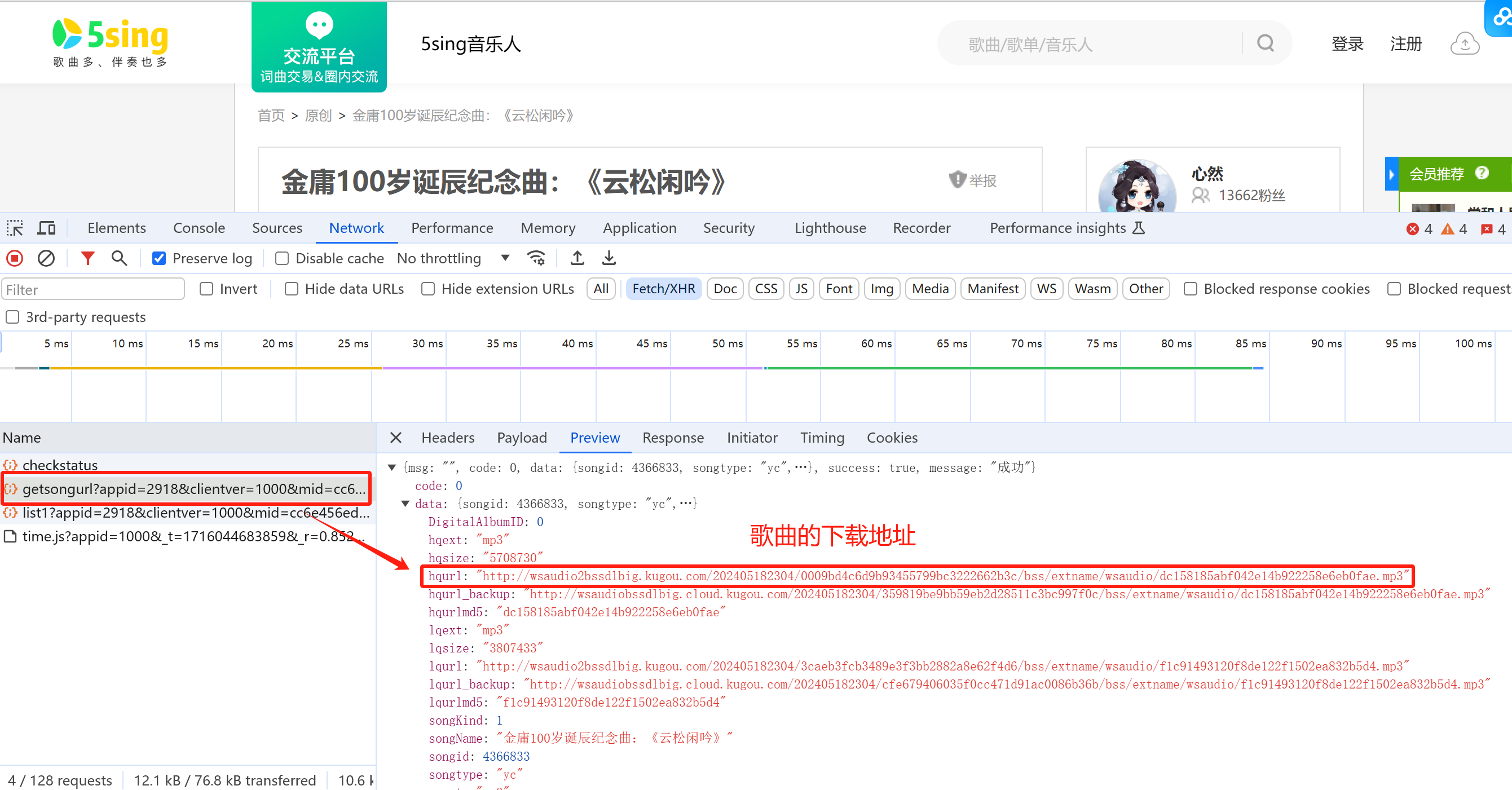The height and width of the screenshot is (790, 1512).
Task: Collapse the data object triangle
Action: [405, 504]
